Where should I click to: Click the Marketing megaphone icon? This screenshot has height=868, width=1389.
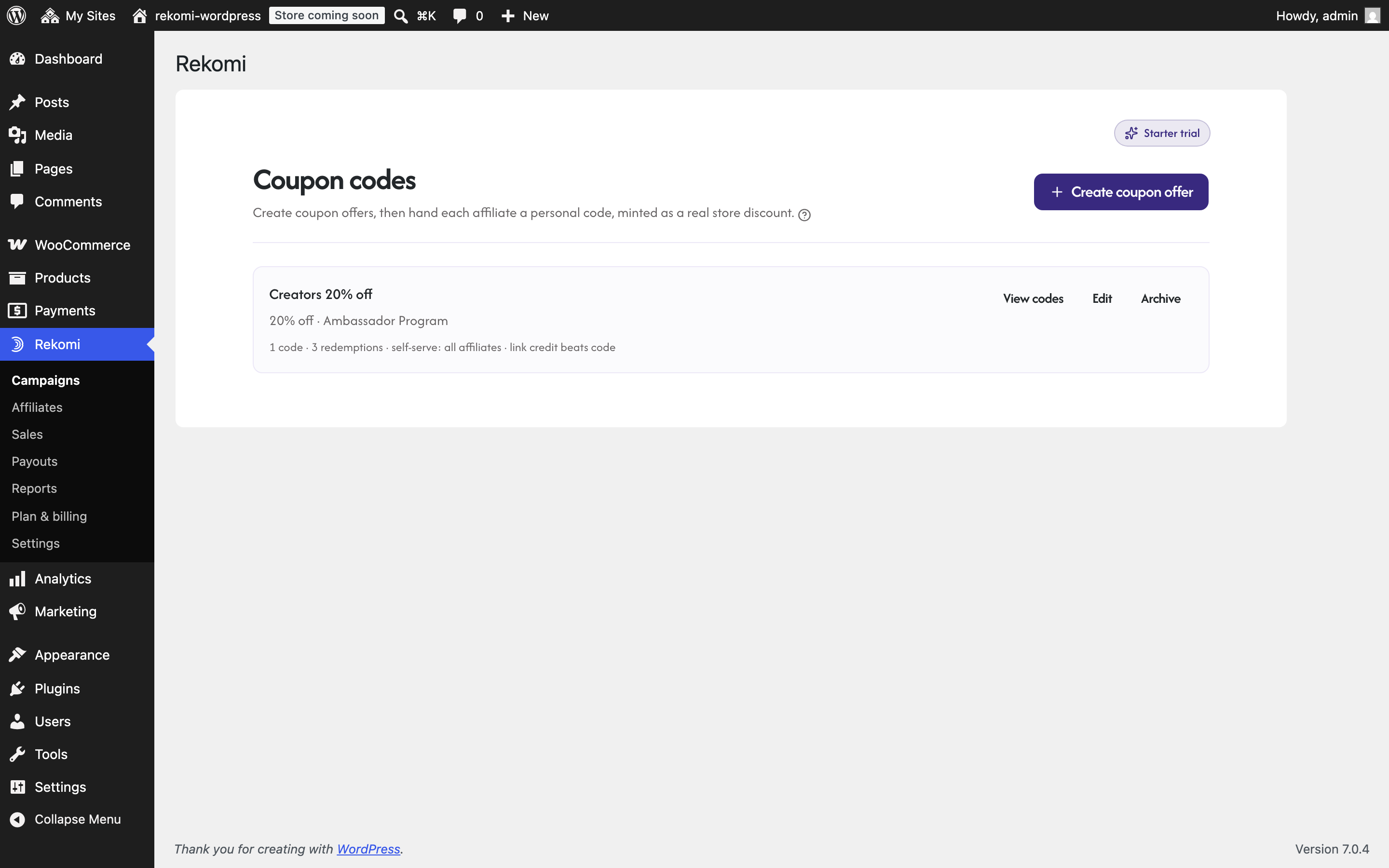[x=17, y=611]
